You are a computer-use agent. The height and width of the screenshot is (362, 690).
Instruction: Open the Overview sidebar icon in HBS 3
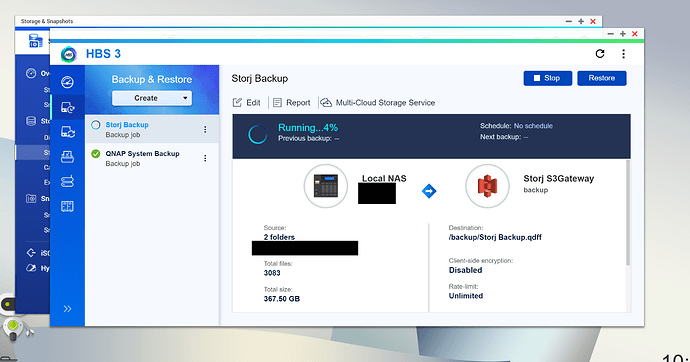tap(67, 82)
